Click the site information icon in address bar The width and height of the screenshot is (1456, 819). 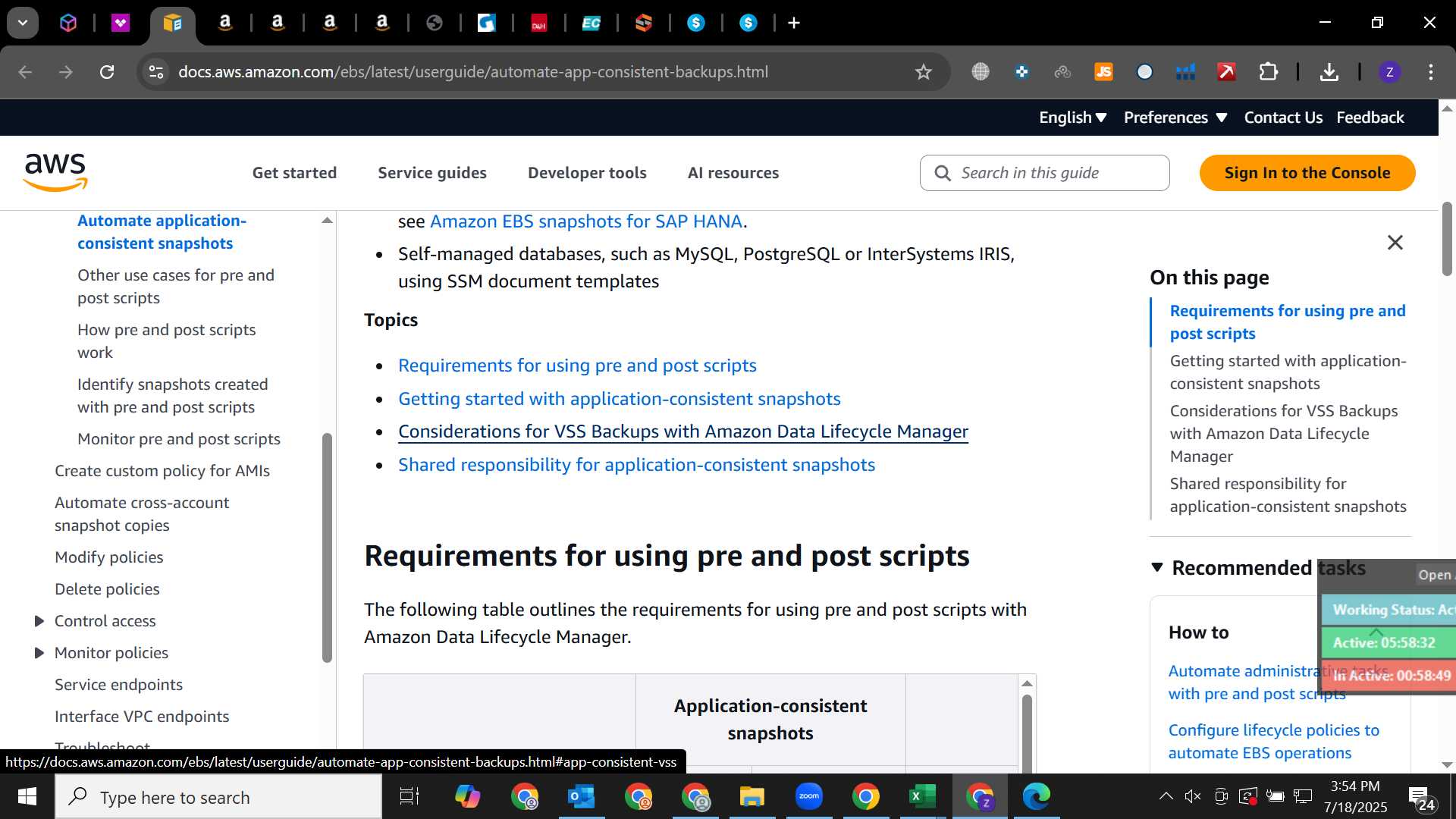[x=156, y=72]
